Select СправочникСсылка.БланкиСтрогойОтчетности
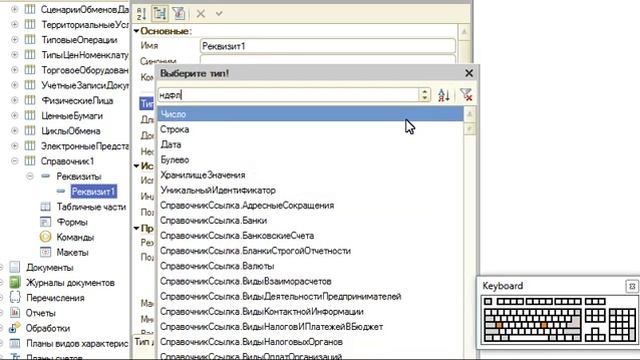 310,251
